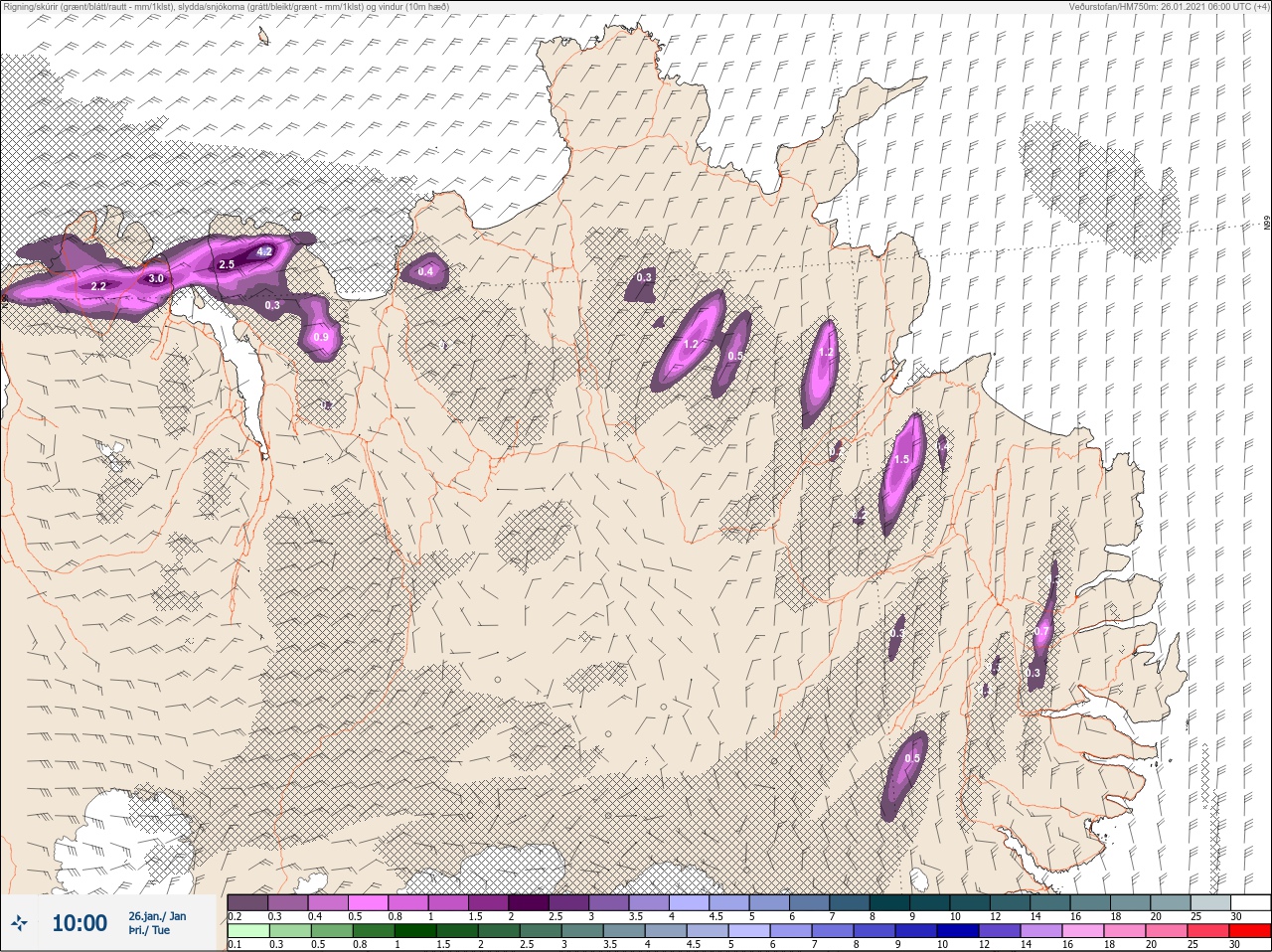Screen dimensions: 1272x952
Task: Click the 'Þri./ Tue' weekday label
Action: coord(149,930)
